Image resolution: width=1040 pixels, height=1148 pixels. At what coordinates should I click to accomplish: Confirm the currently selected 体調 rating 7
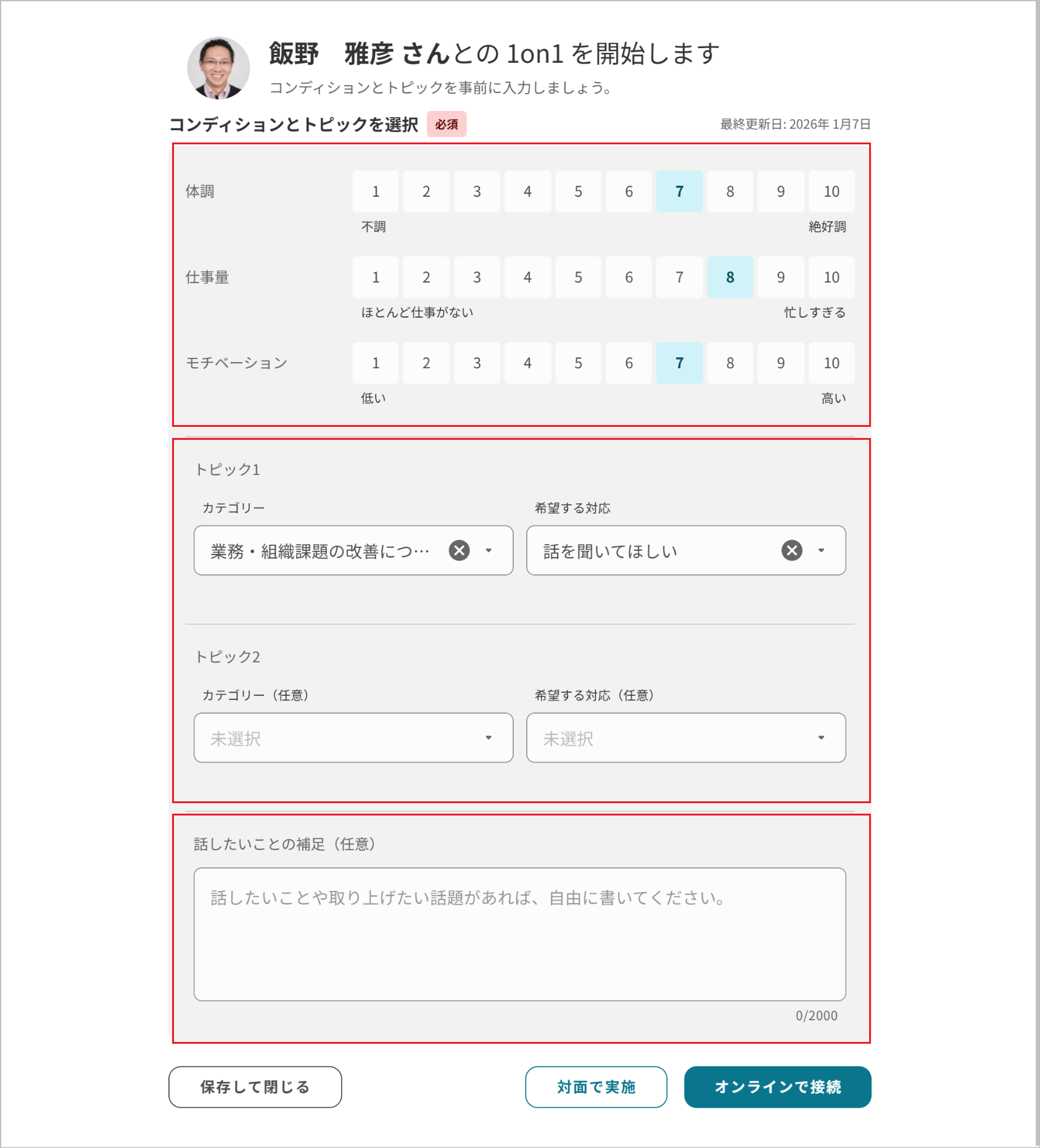pyautogui.click(x=679, y=192)
